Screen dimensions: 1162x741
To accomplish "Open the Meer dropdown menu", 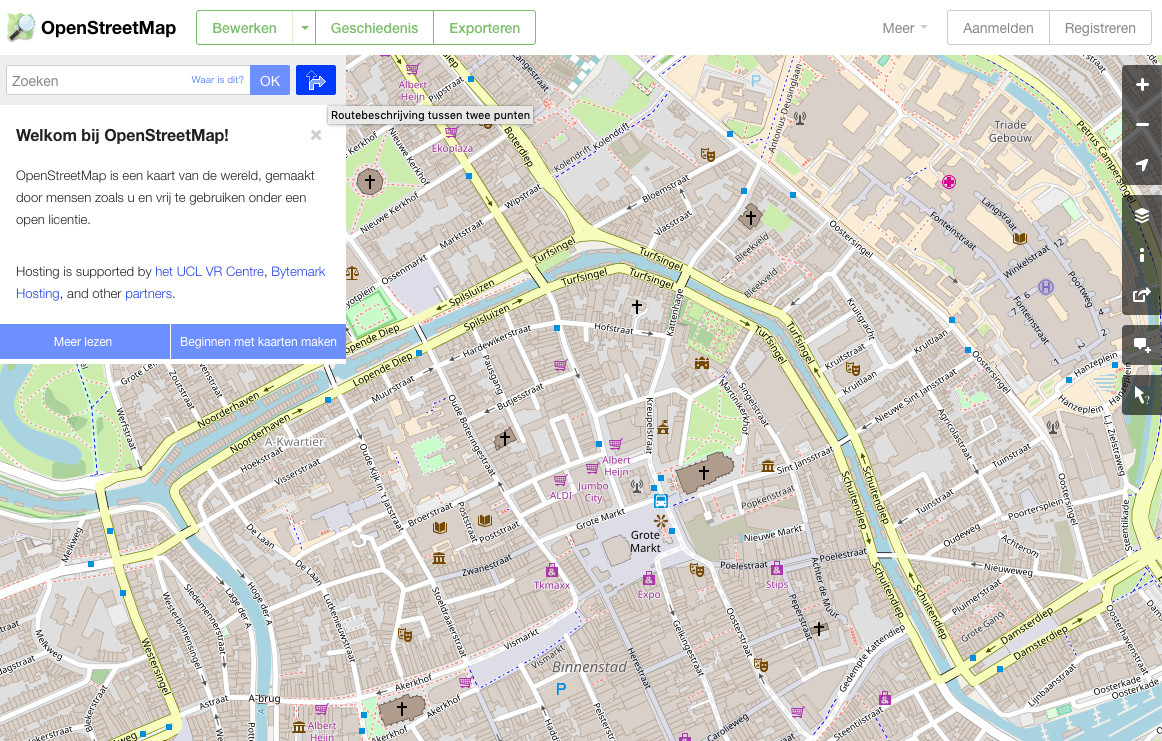I will [904, 28].
